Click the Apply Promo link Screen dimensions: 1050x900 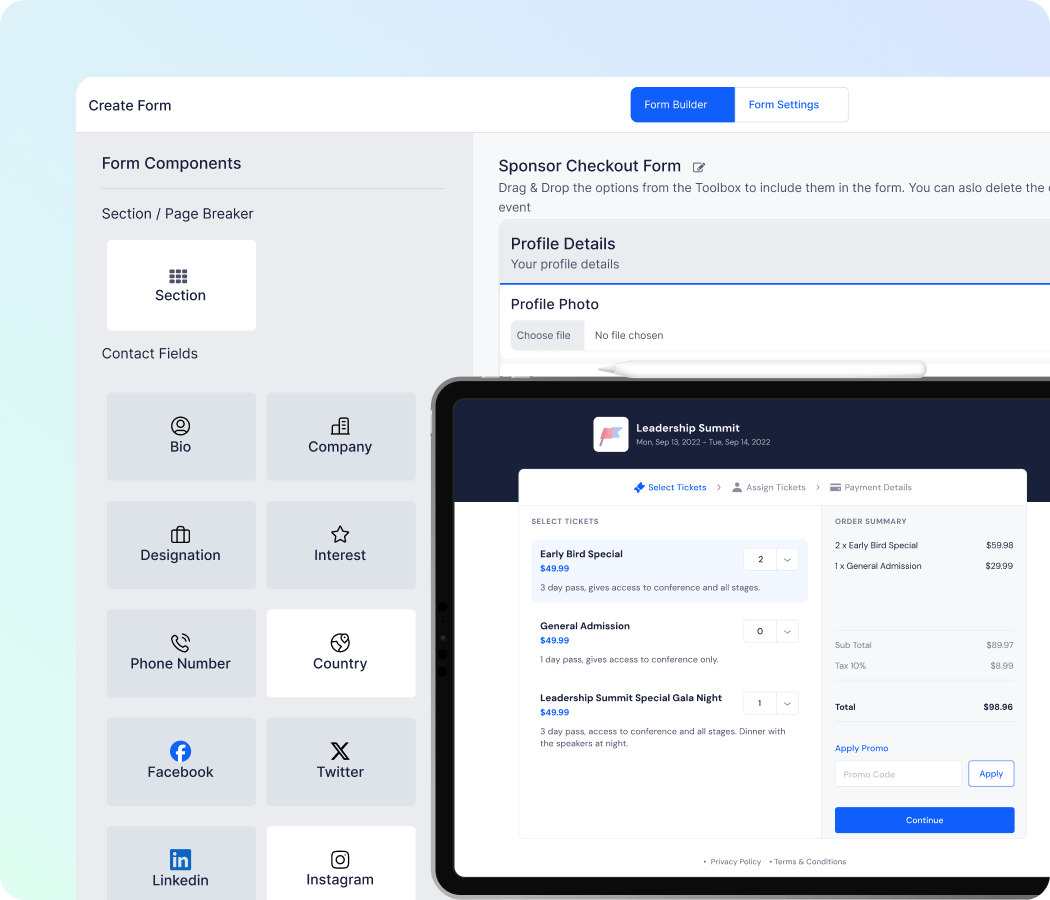pyautogui.click(x=861, y=749)
